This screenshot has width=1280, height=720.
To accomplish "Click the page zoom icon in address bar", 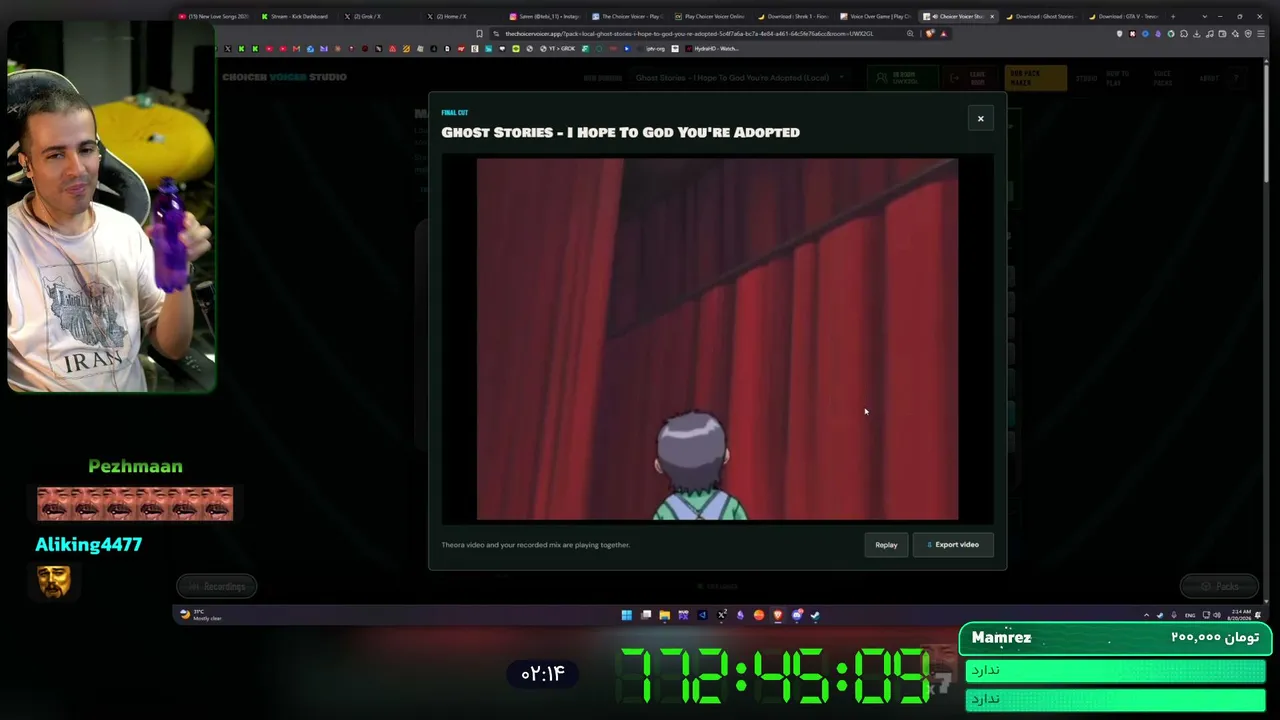I will click(910, 33).
